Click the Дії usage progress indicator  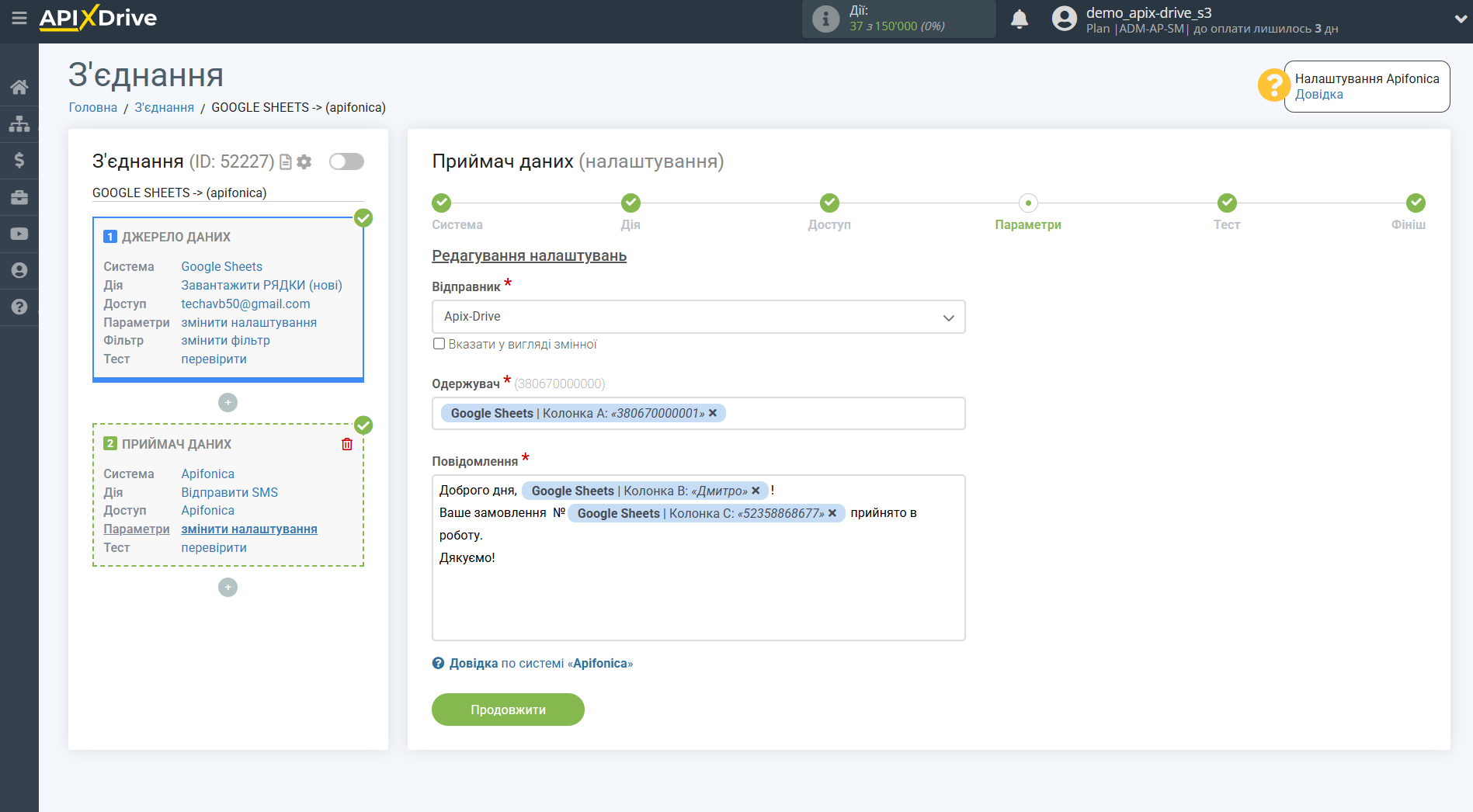(x=898, y=19)
